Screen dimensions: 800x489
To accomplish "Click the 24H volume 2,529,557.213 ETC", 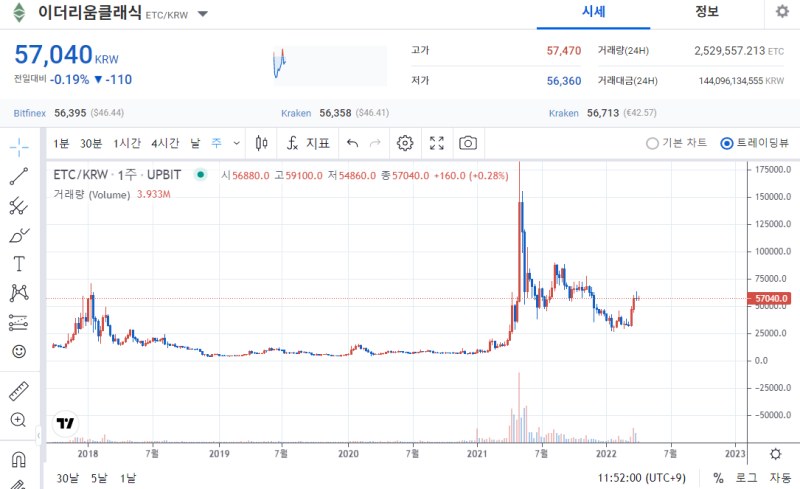I will point(739,51).
